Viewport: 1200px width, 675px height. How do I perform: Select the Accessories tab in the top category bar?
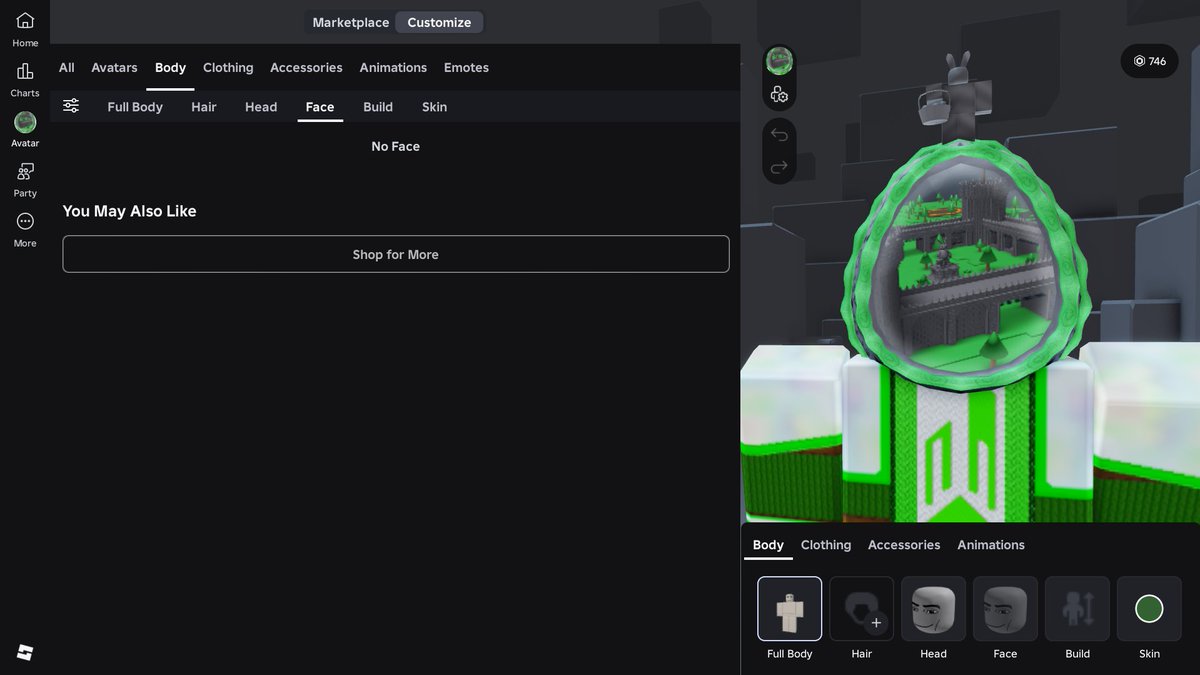(x=306, y=68)
